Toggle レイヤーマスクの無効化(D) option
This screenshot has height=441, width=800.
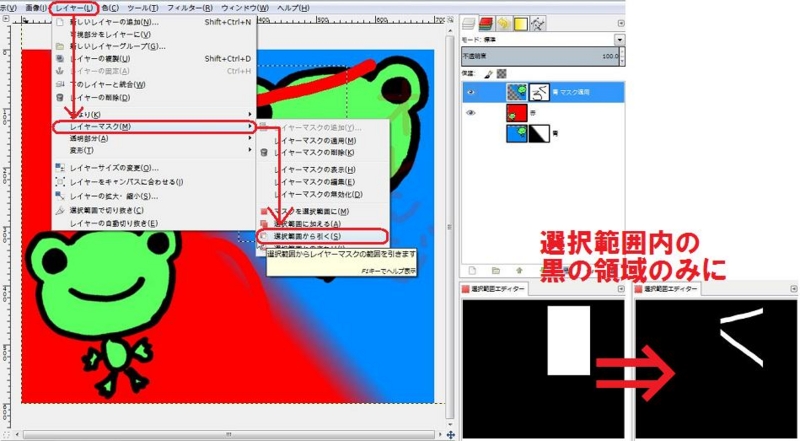pos(322,194)
